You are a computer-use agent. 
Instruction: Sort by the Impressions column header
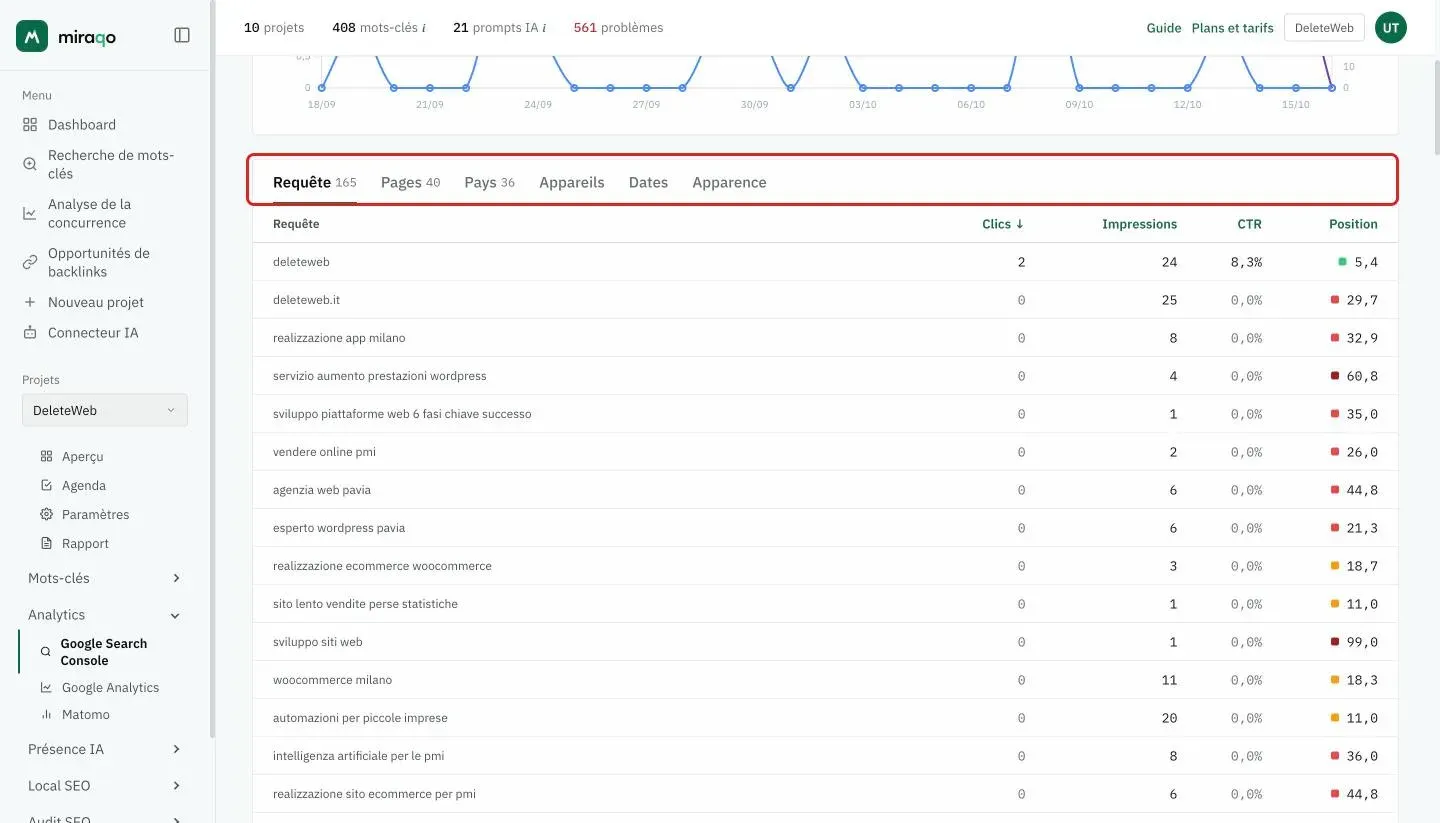(x=1140, y=224)
